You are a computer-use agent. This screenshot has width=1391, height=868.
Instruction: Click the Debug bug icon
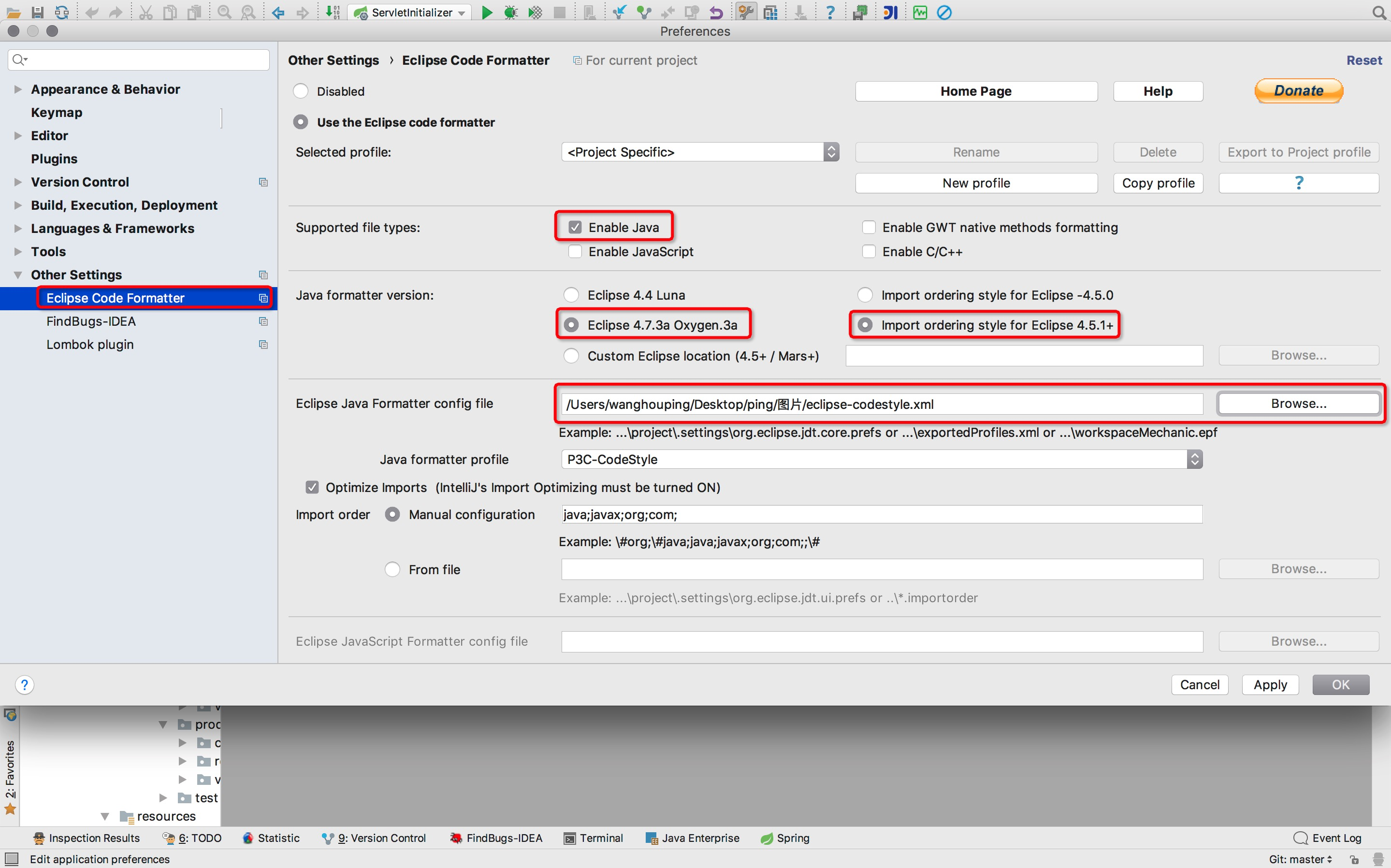tap(510, 12)
